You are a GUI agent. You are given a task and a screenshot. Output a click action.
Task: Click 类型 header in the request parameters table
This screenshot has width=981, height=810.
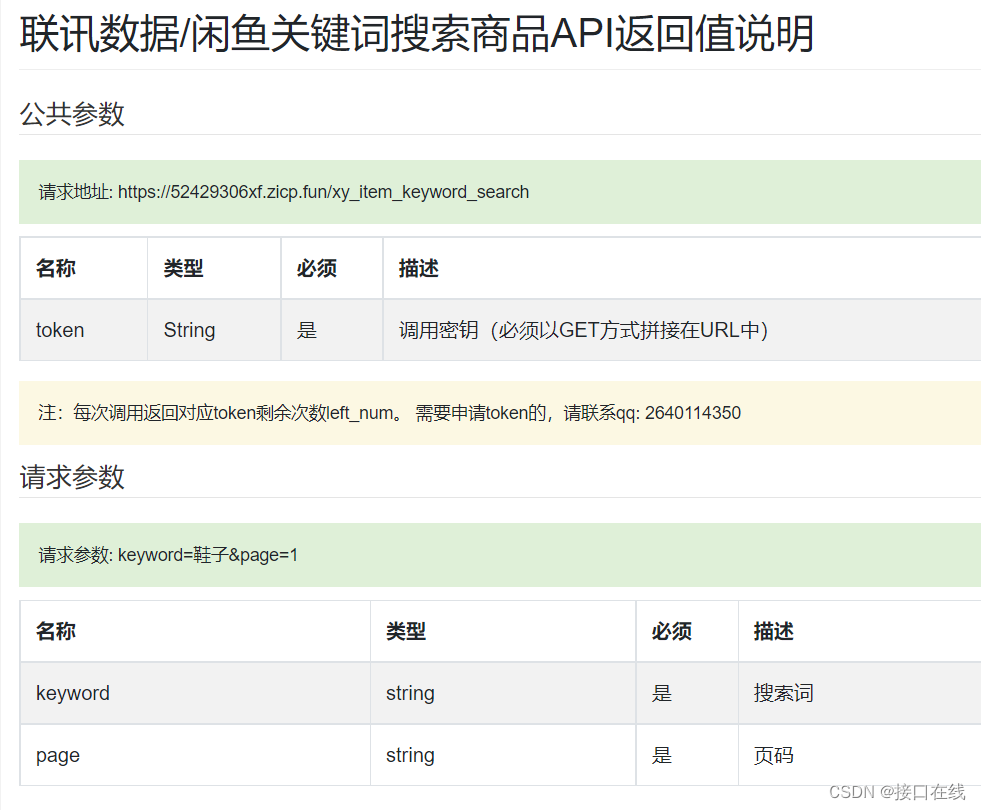coord(406,631)
